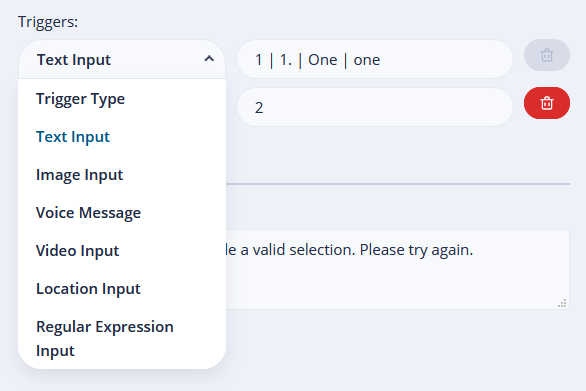This screenshot has height=391, width=586.
Task: Click the Triggers: label
Action: (x=48, y=22)
